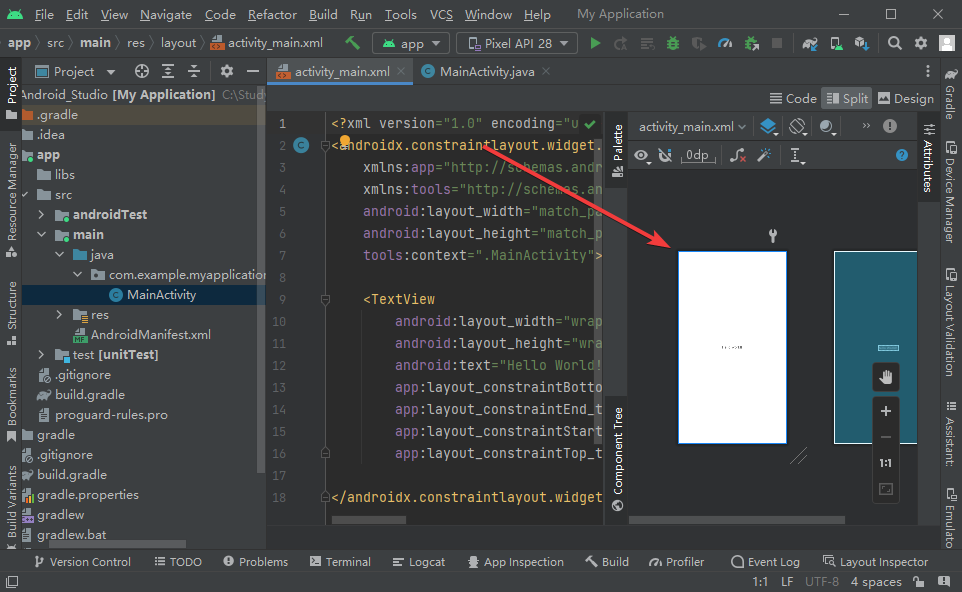Open the Terminal tool window
962x592 pixels.
click(x=341, y=562)
